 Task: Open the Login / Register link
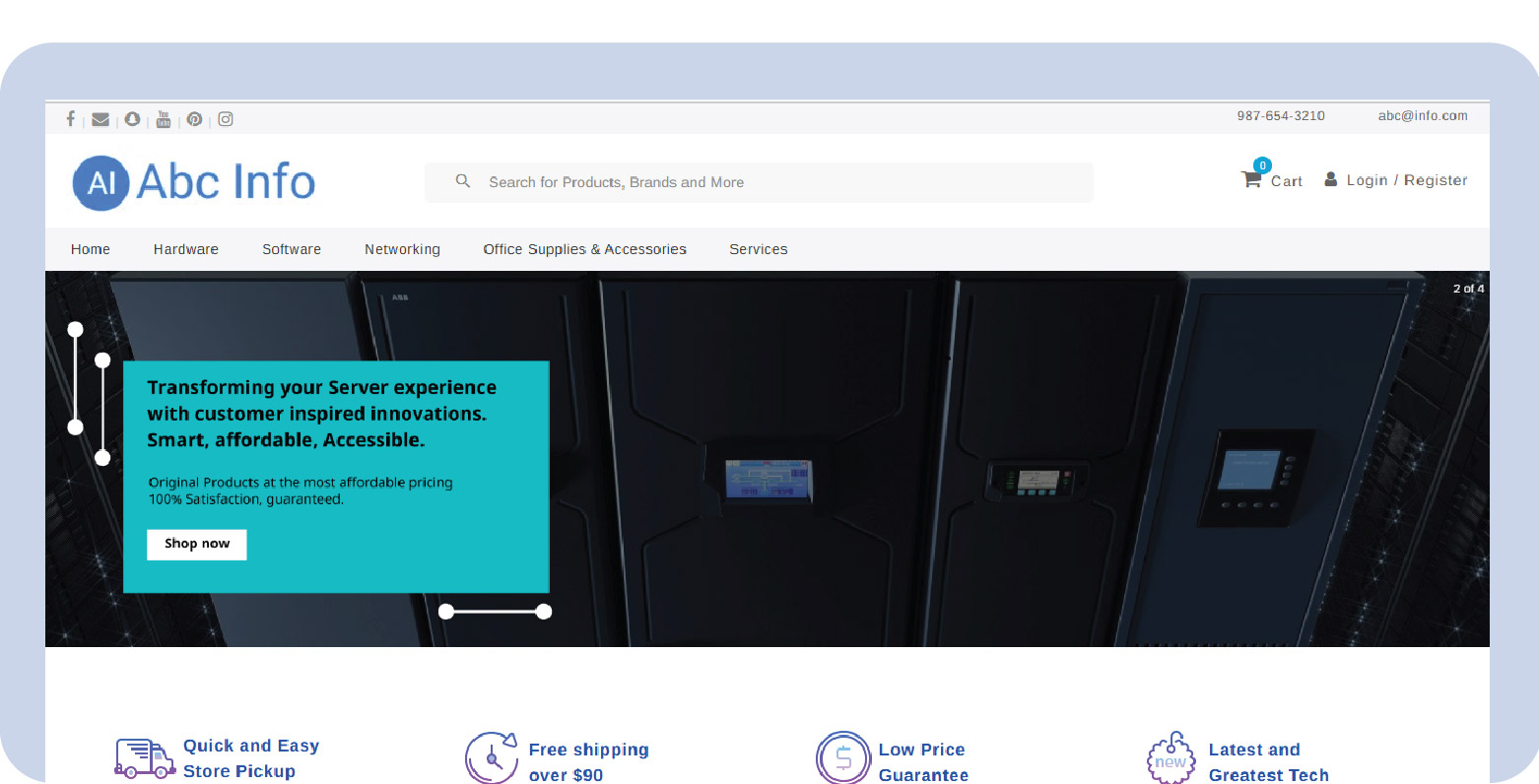tap(1406, 180)
